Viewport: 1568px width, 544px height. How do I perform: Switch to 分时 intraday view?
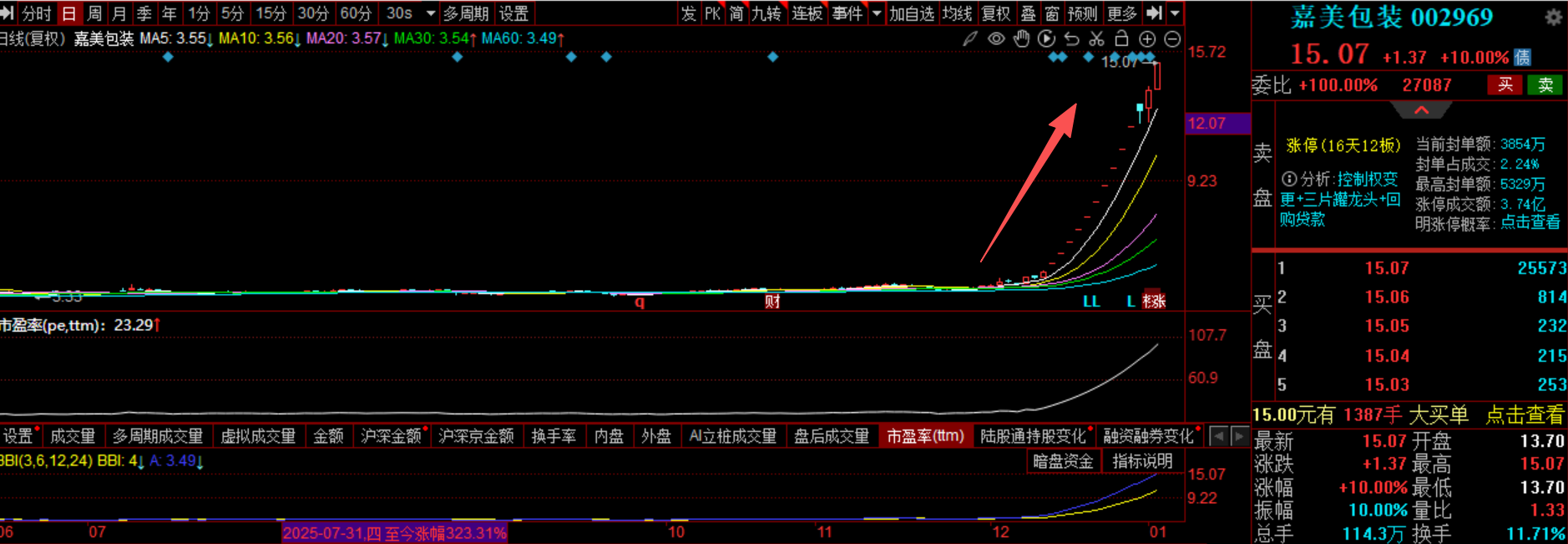(x=37, y=13)
